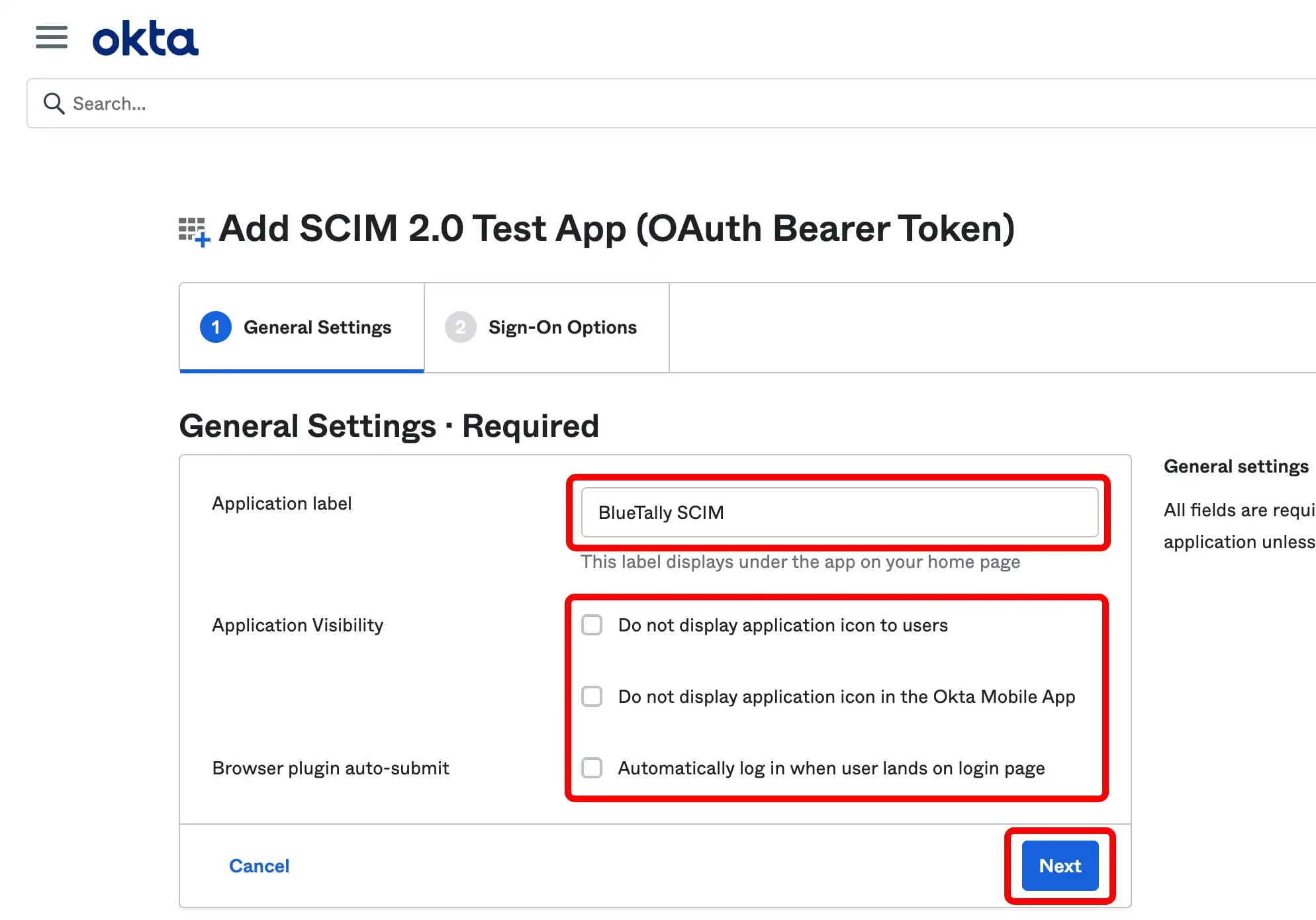Viewport: 1316px width, 920px height.
Task: Check 'Do not display icon in Okta Mobile App'
Action: point(592,696)
